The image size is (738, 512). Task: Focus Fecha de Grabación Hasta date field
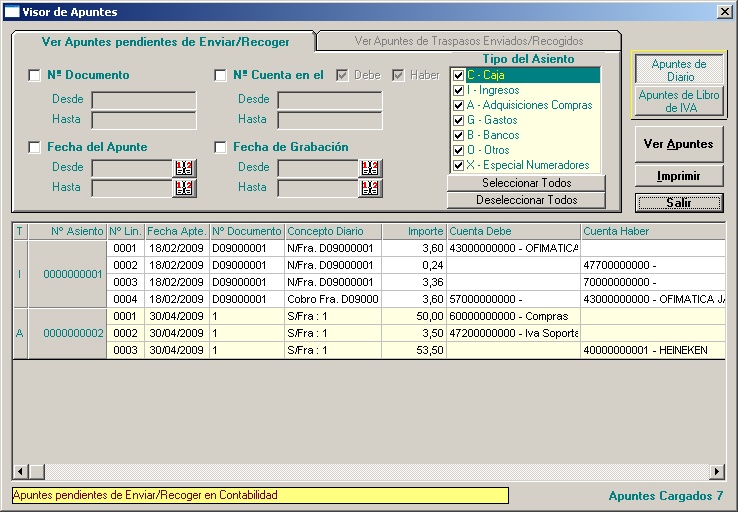[x=318, y=188]
